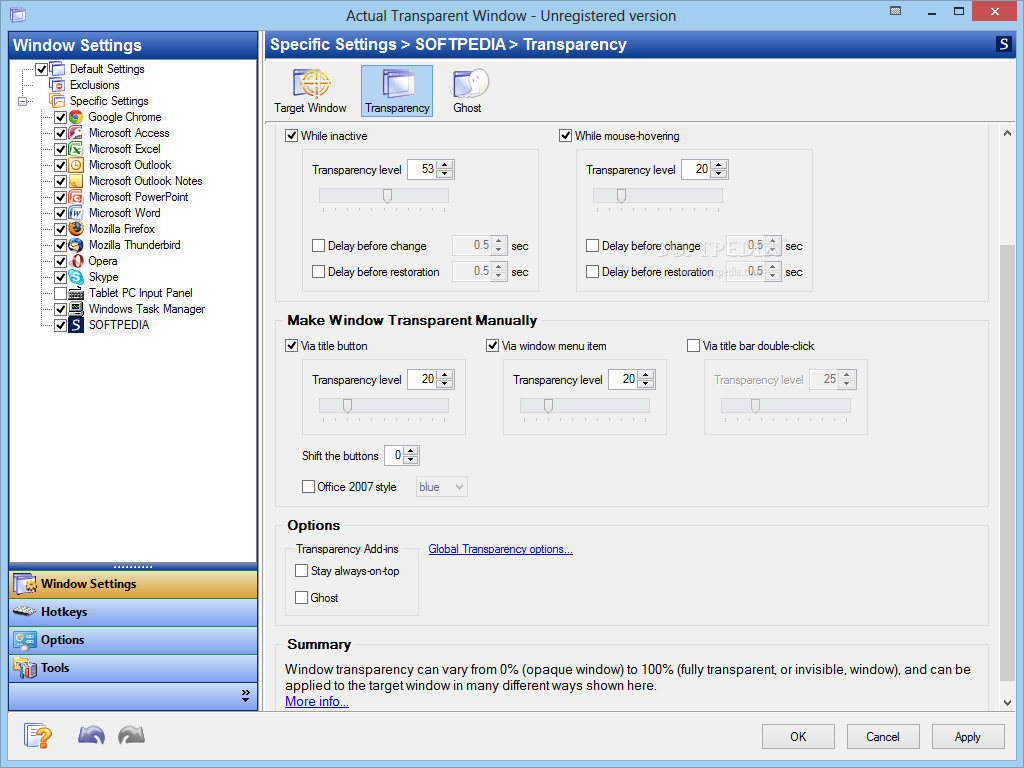Screen dimensions: 1024x768
Task: Toggle the Via window menu item checkbox
Action: click(x=492, y=345)
